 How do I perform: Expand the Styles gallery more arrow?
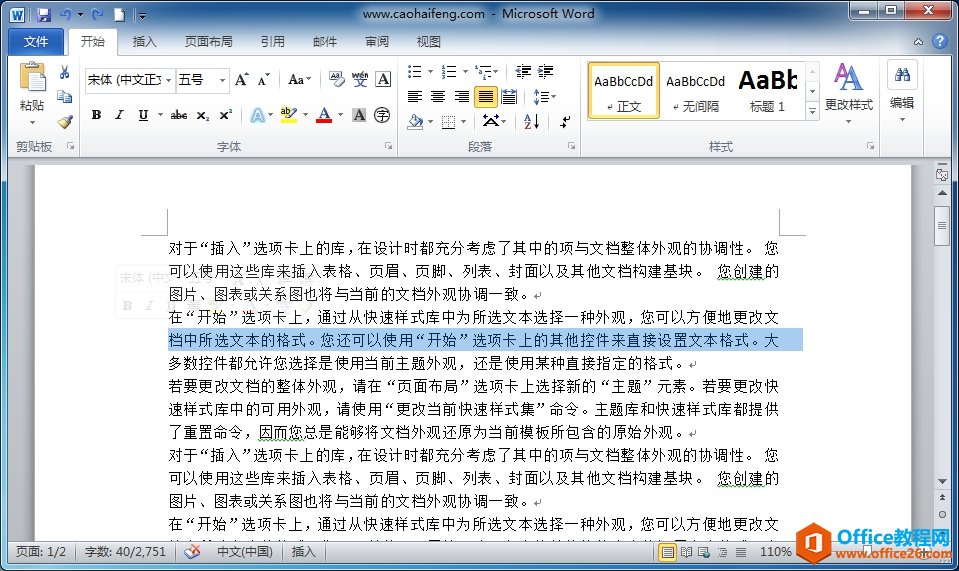(812, 111)
